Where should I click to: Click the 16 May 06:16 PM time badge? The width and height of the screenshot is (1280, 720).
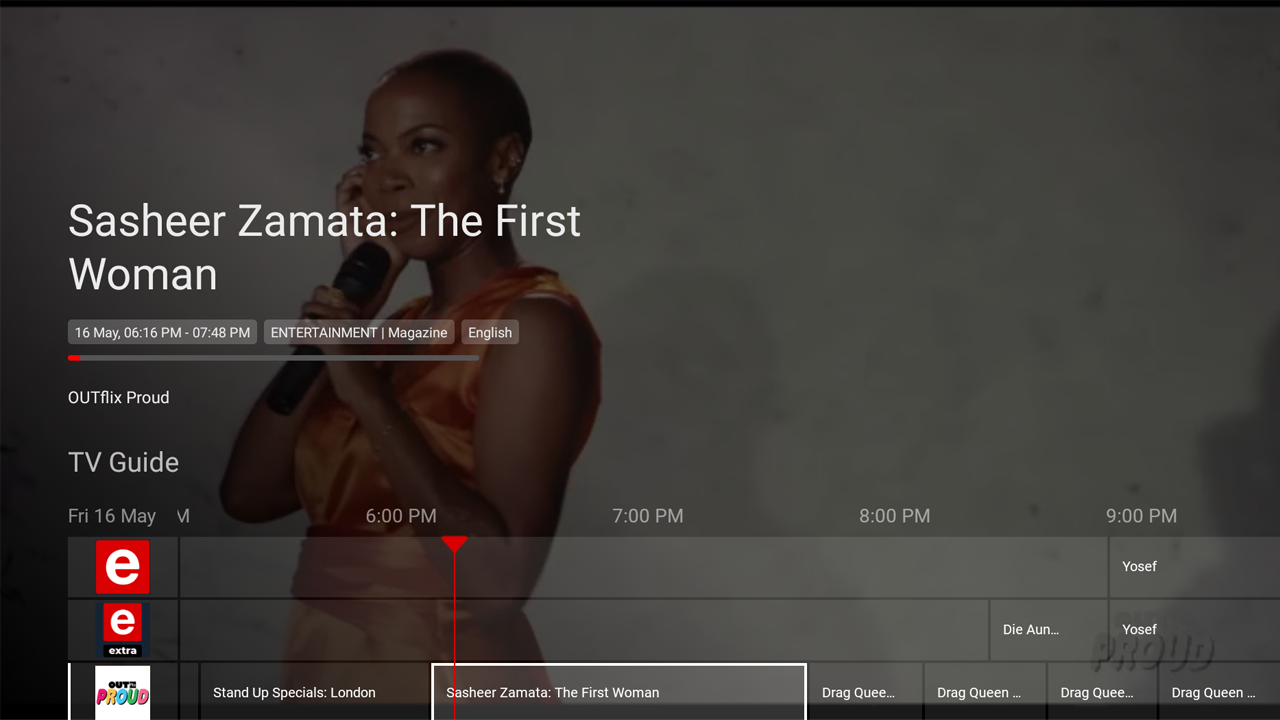tap(162, 332)
